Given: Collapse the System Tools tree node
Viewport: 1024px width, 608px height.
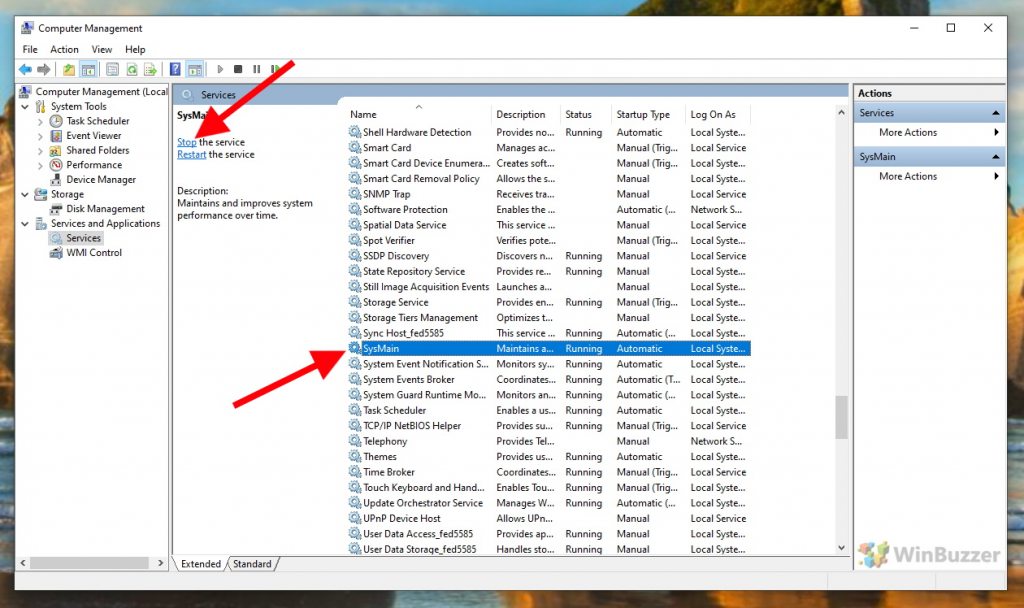Looking at the screenshot, I should tap(25, 106).
